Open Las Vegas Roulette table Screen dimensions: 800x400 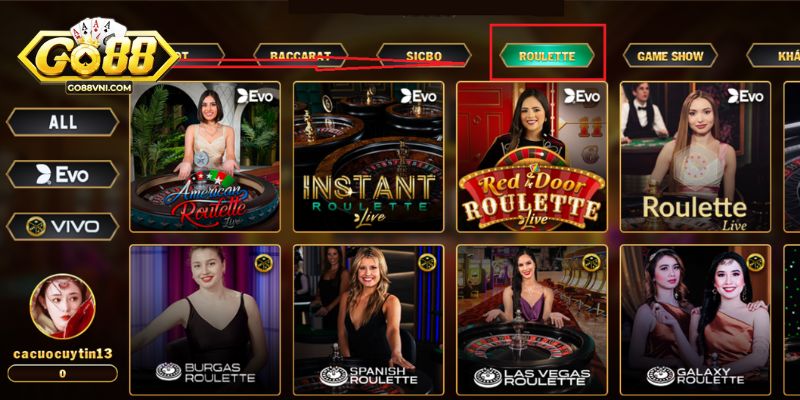click(532, 320)
